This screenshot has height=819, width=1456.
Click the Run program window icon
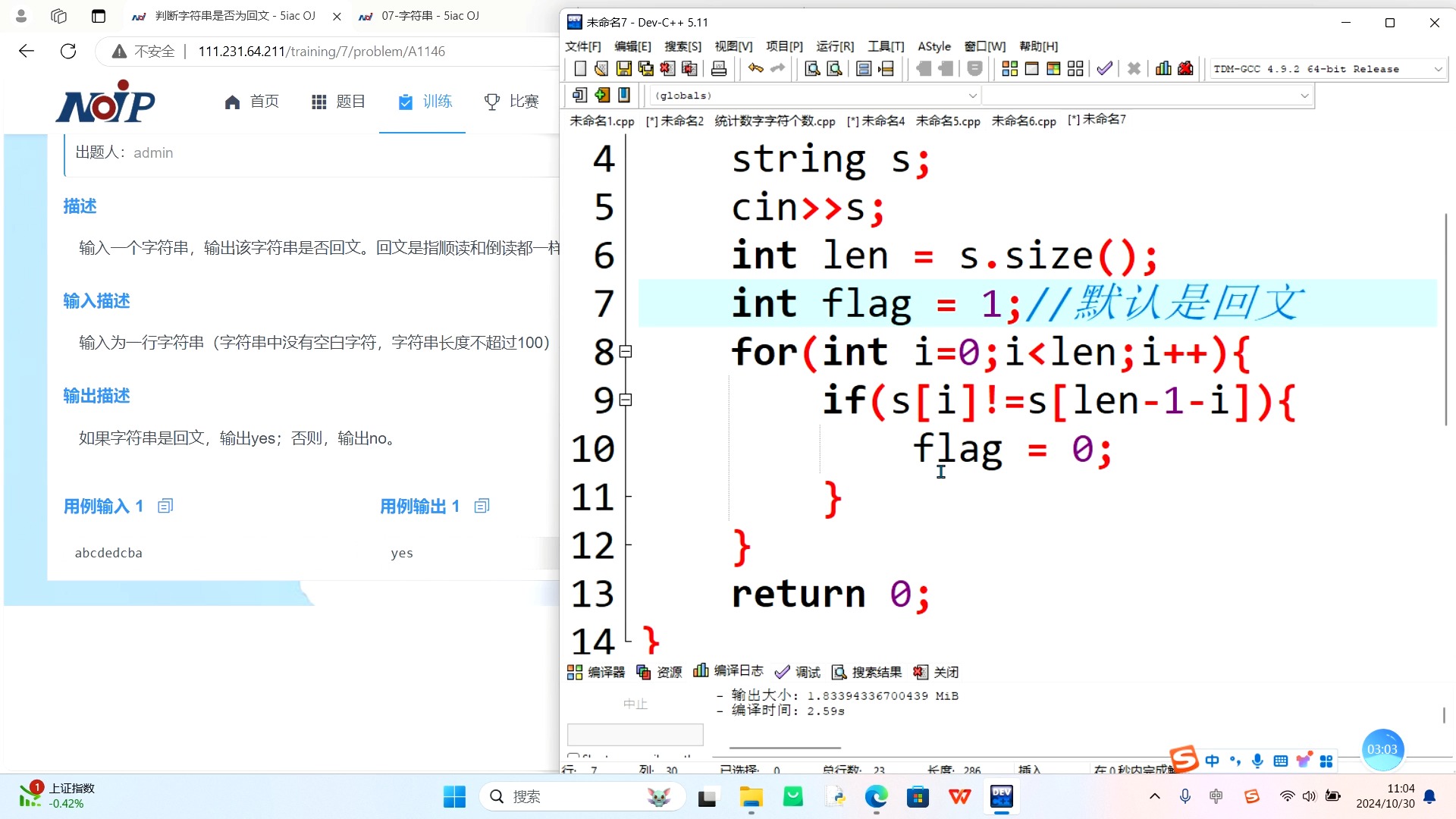pyautogui.click(x=1031, y=69)
